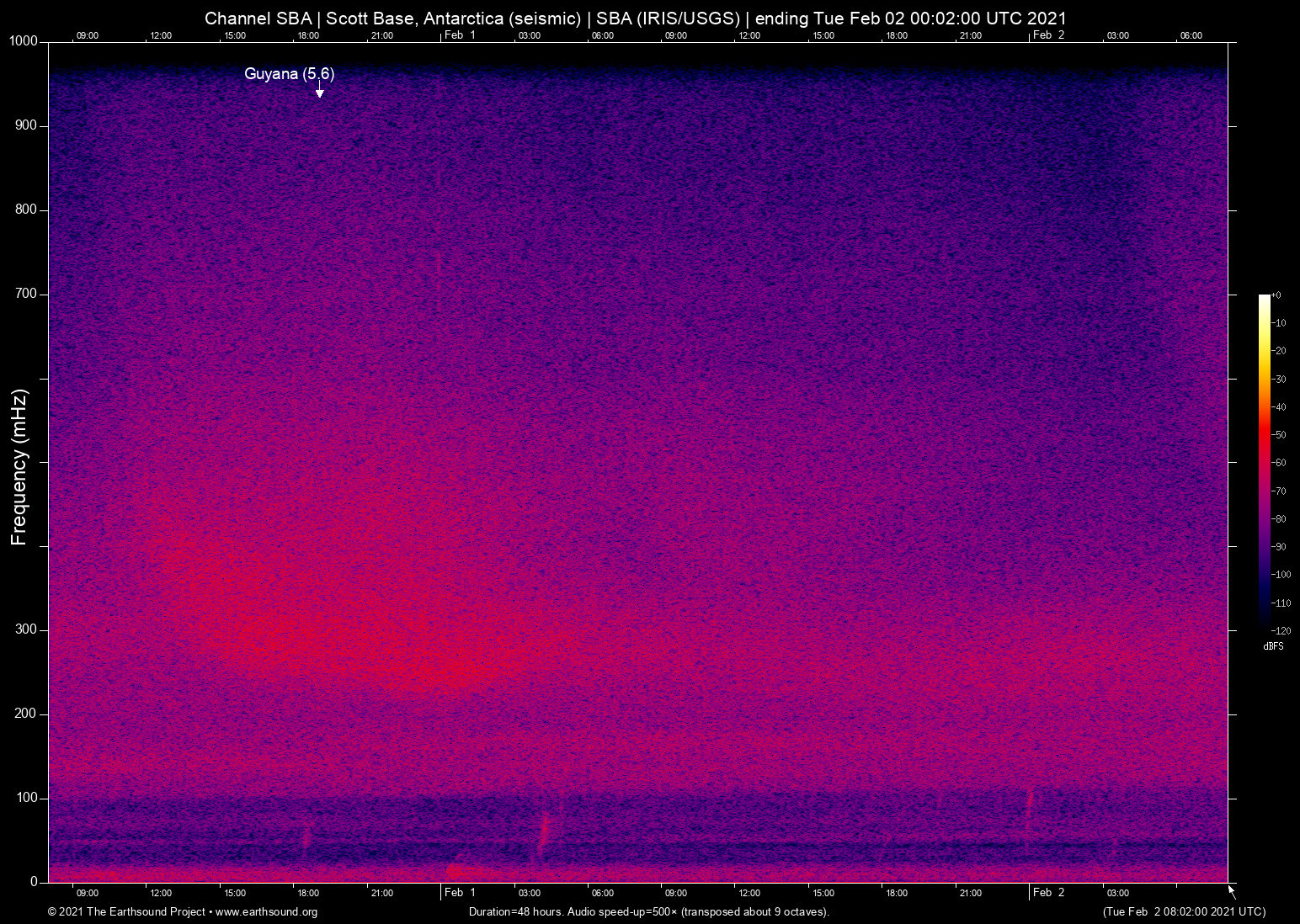
Task: Click the Frequency (mHz) axis label
Action: click(18, 466)
